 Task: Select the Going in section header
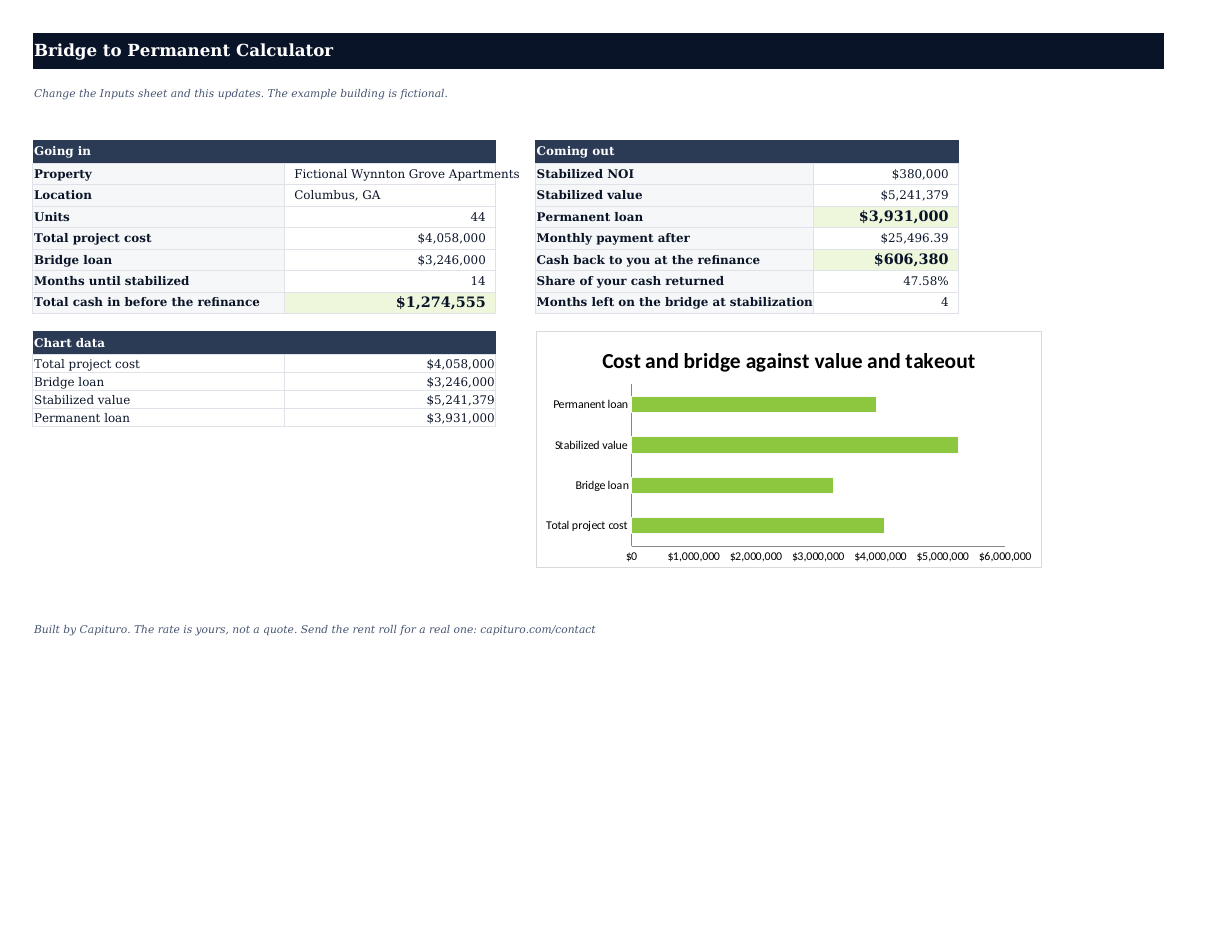[x=264, y=151]
